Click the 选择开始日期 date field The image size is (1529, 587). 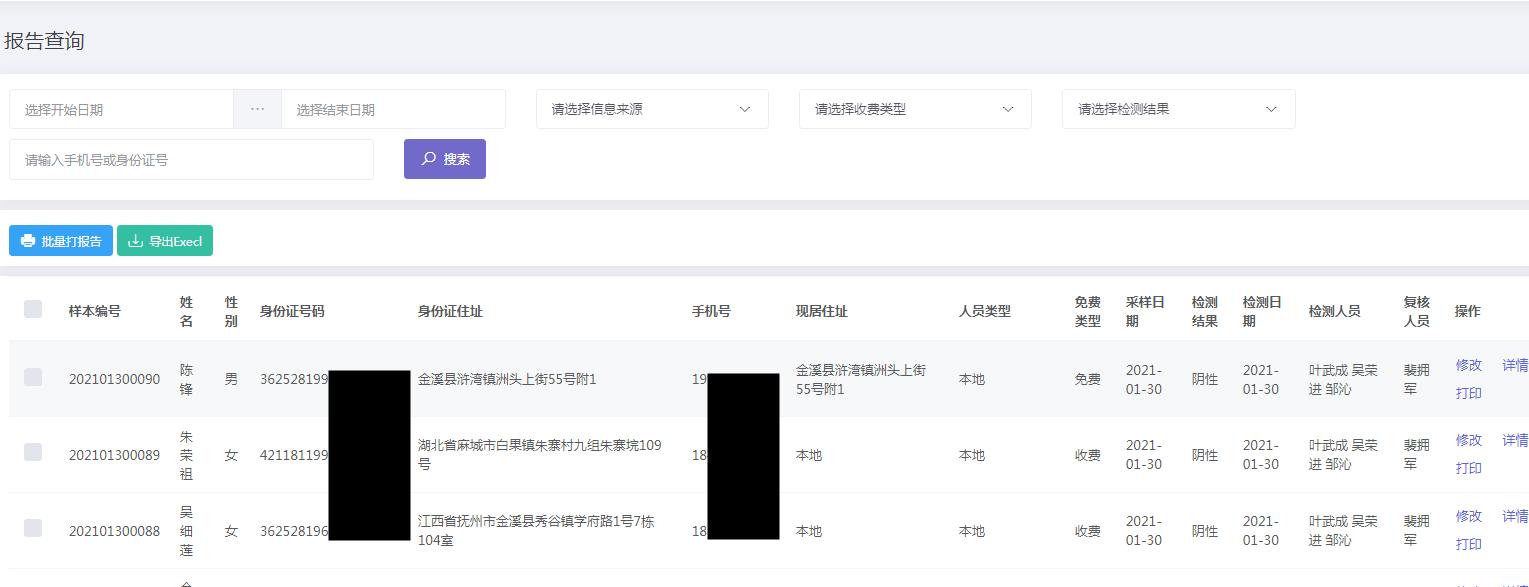[120, 108]
